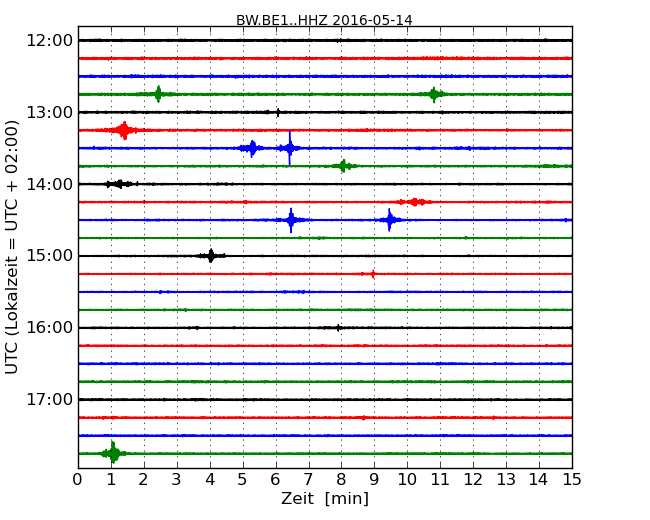Viewport: 650px width, 520px height.
Task: Pick the blue event just after minute 5
Action: point(252,148)
